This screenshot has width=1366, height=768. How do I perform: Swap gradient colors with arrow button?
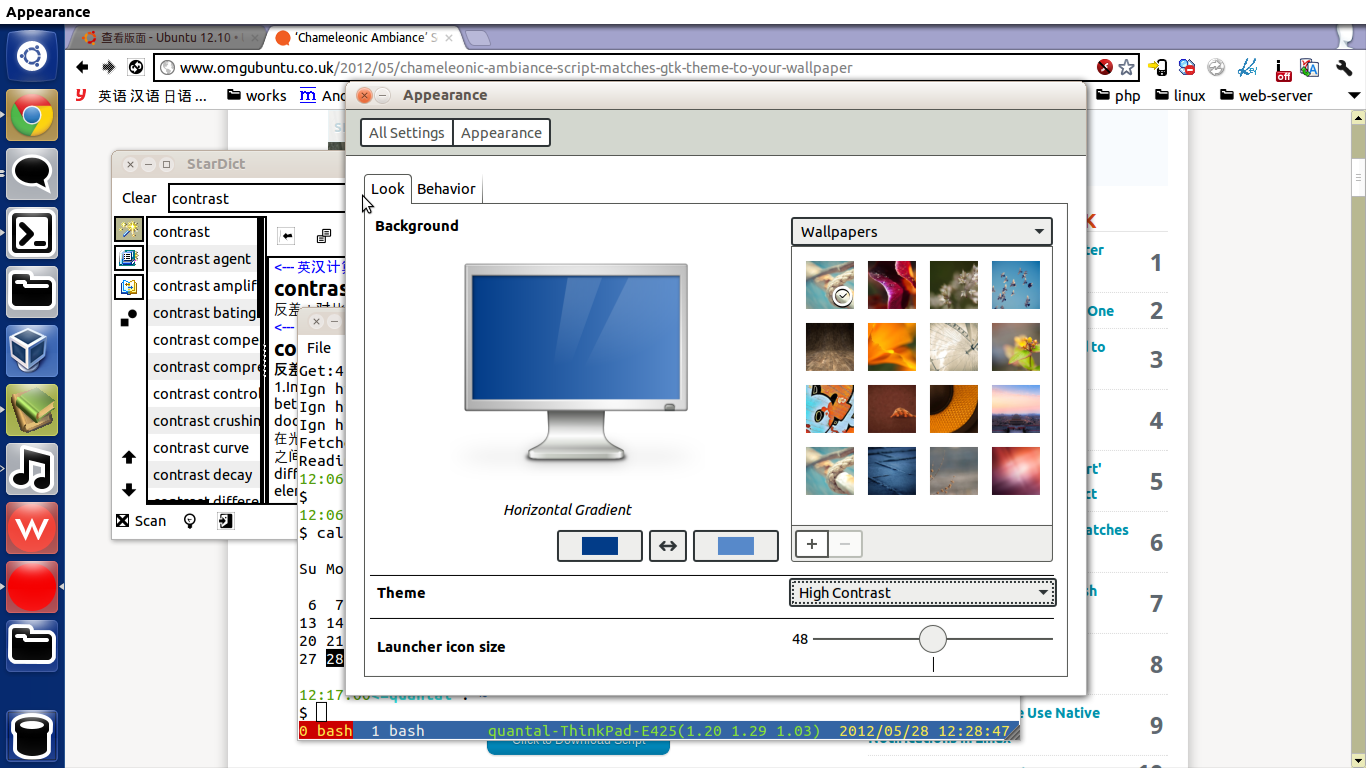click(668, 546)
